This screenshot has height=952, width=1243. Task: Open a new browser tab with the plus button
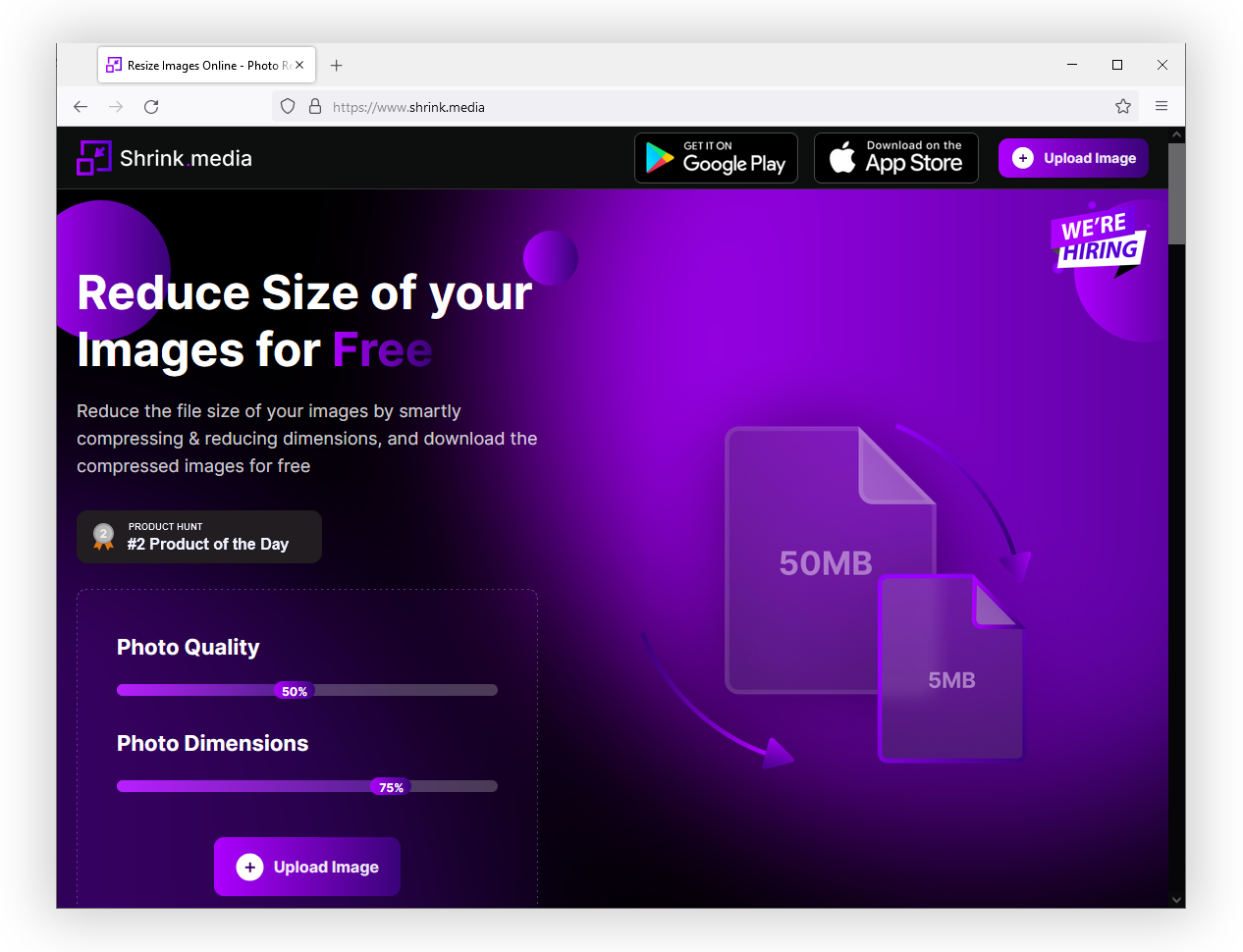[337, 65]
